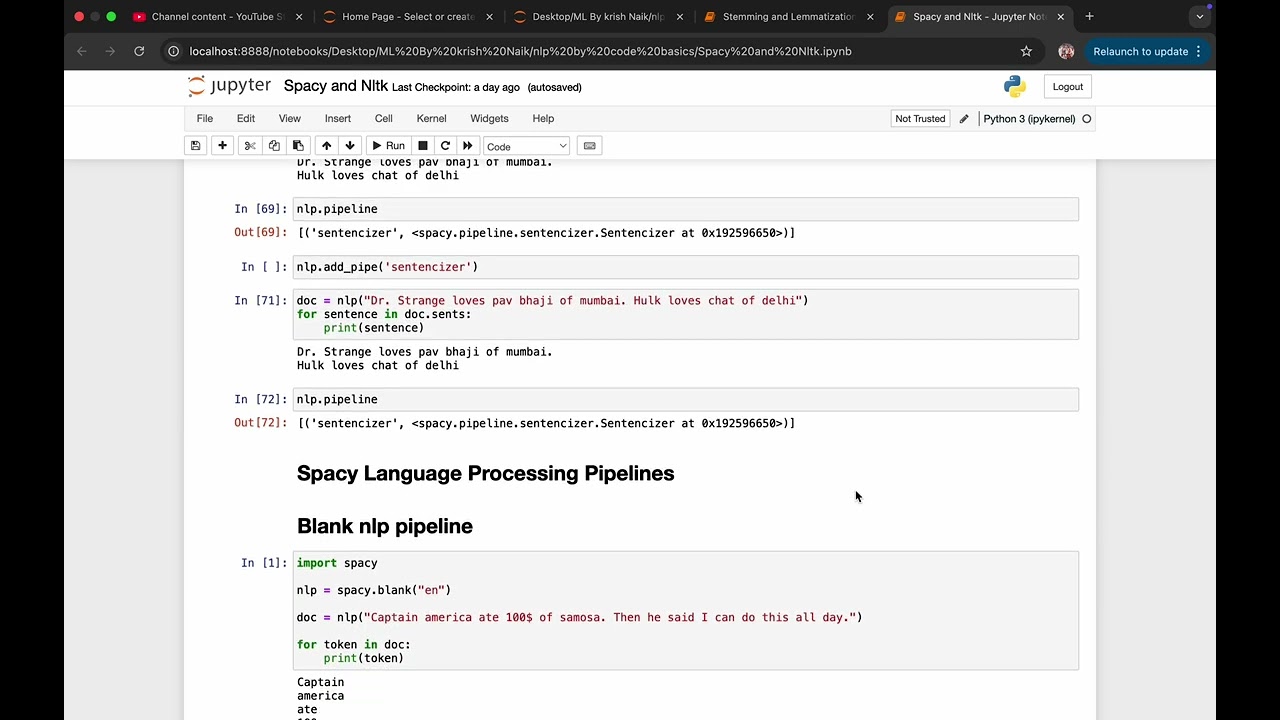Click the Blank nlp pipeline heading
Viewport: 1280px width, 720px height.
(384, 526)
